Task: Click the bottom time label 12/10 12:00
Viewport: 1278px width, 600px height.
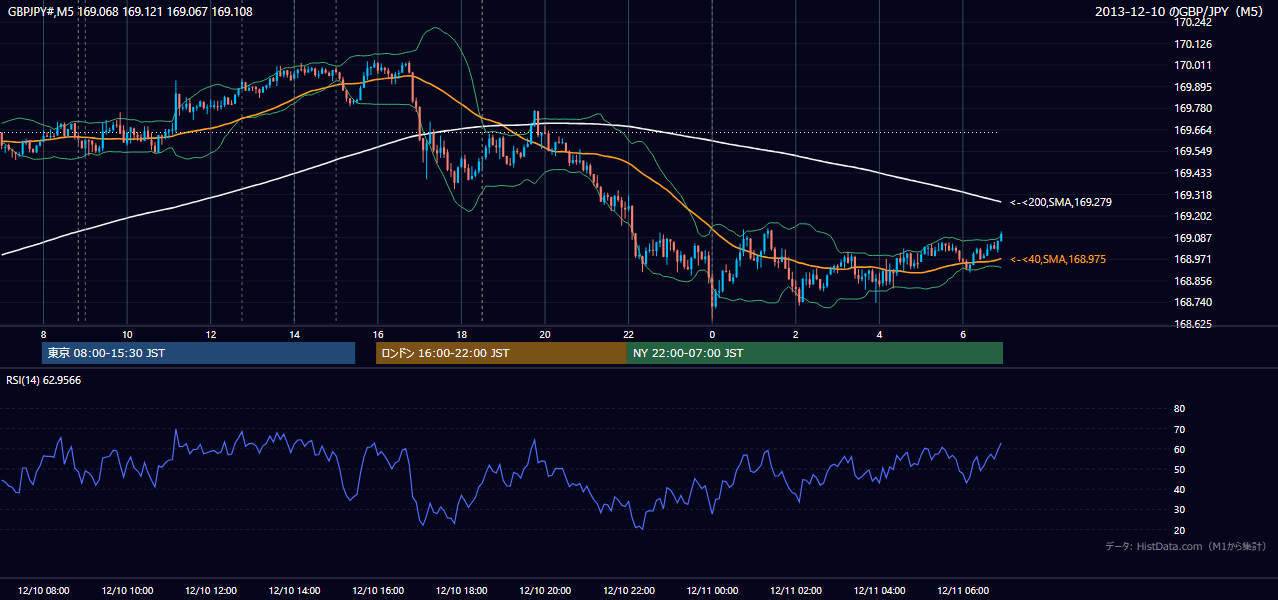Action: tap(210, 591)
